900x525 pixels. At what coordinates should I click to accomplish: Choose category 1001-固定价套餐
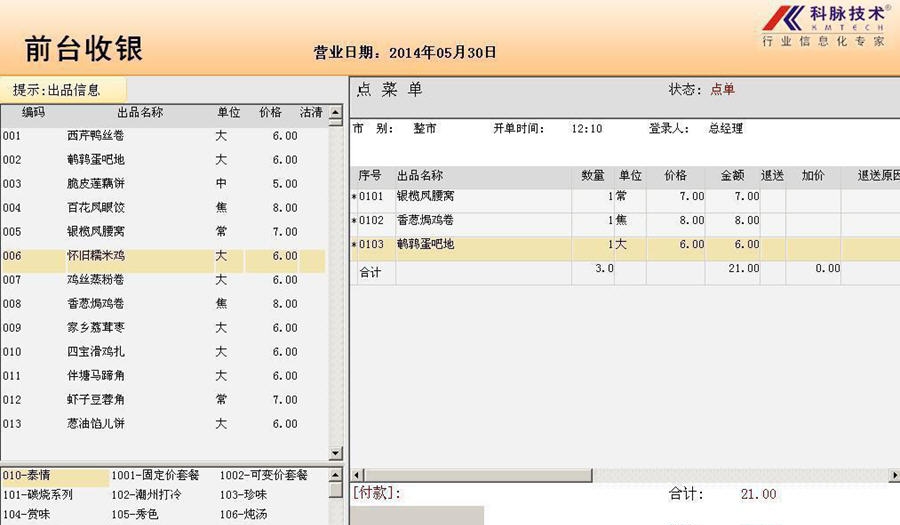pyautogui.click(x=155, y=476)
